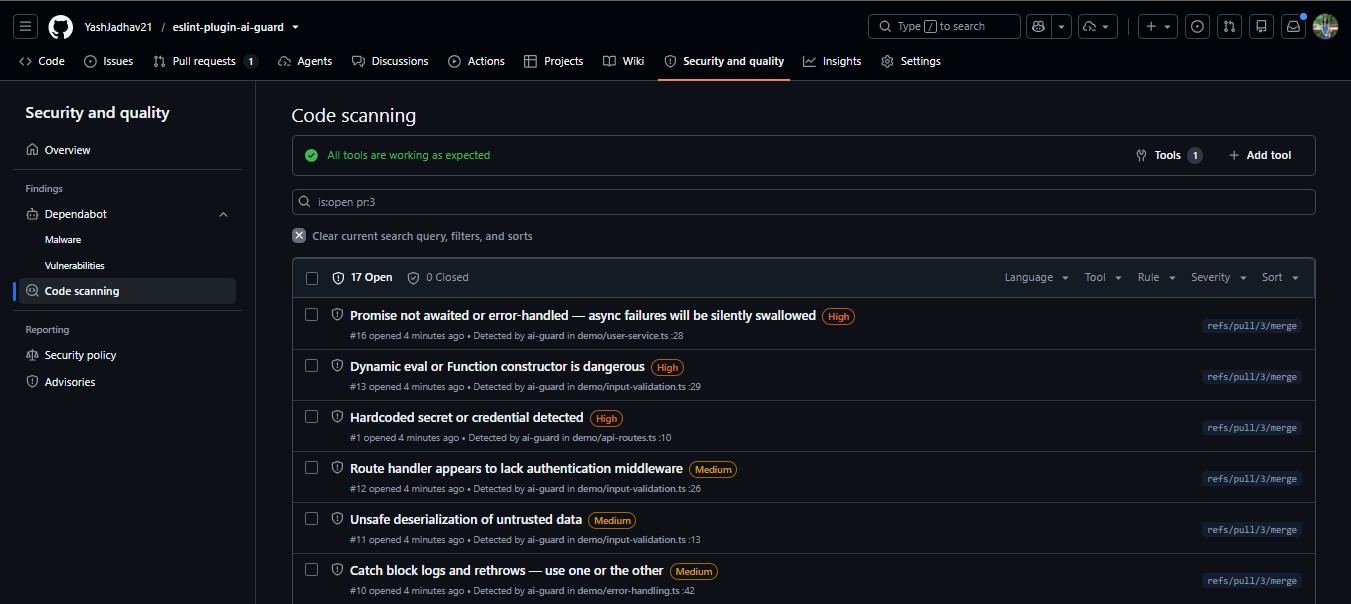The width and height of the screenshot is (1351, 604).
Task: Go to GitHub home via Octocat logo
Action: (x=61, y=27)
